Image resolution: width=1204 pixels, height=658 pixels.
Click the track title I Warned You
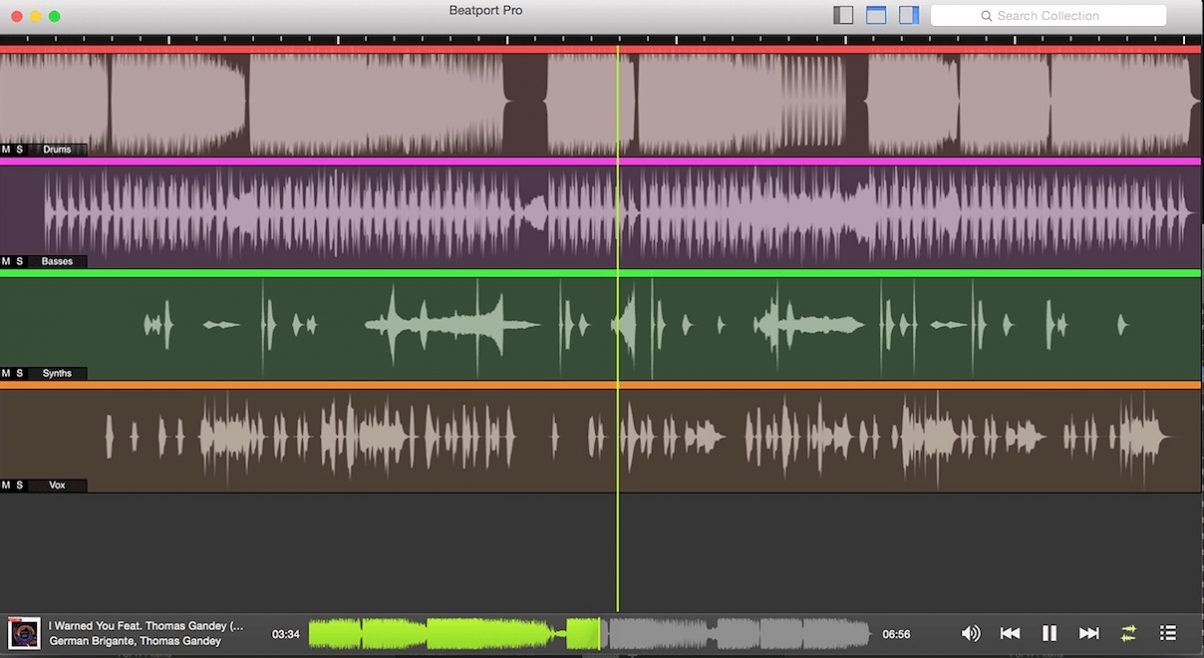[146, 626]
